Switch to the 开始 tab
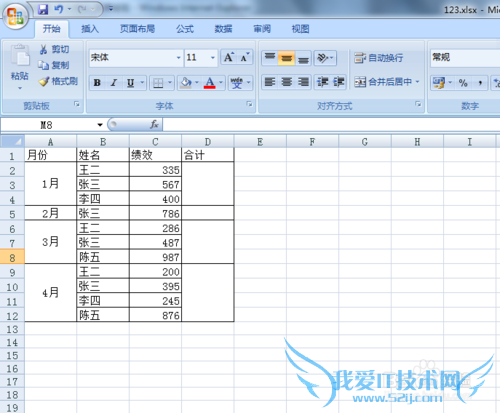Viewport: 500px width, 413px height. click(52, 29)
